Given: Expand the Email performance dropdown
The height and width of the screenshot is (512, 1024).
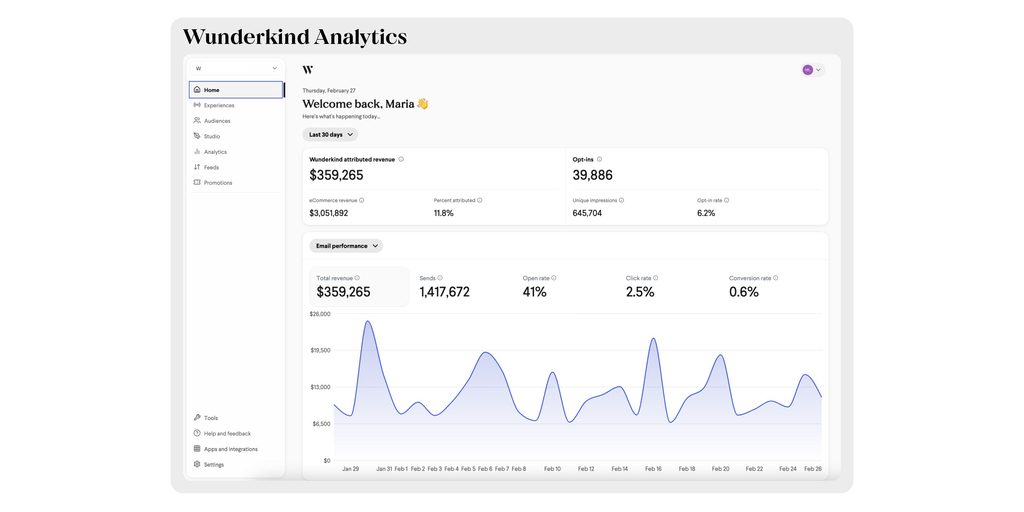Looking at the screenshot, I should pyautogui.click(x=346, y=246).
